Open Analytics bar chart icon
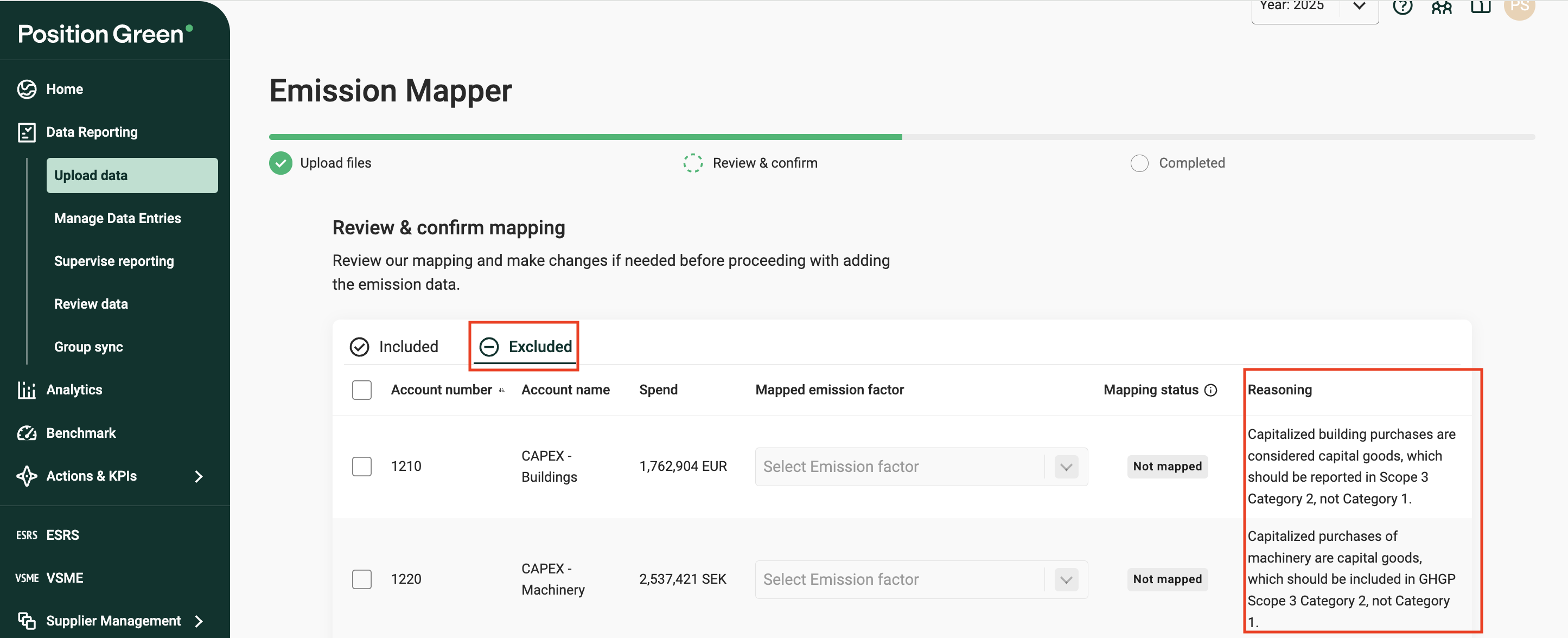 pyautogui.click(x=27, y=390)
